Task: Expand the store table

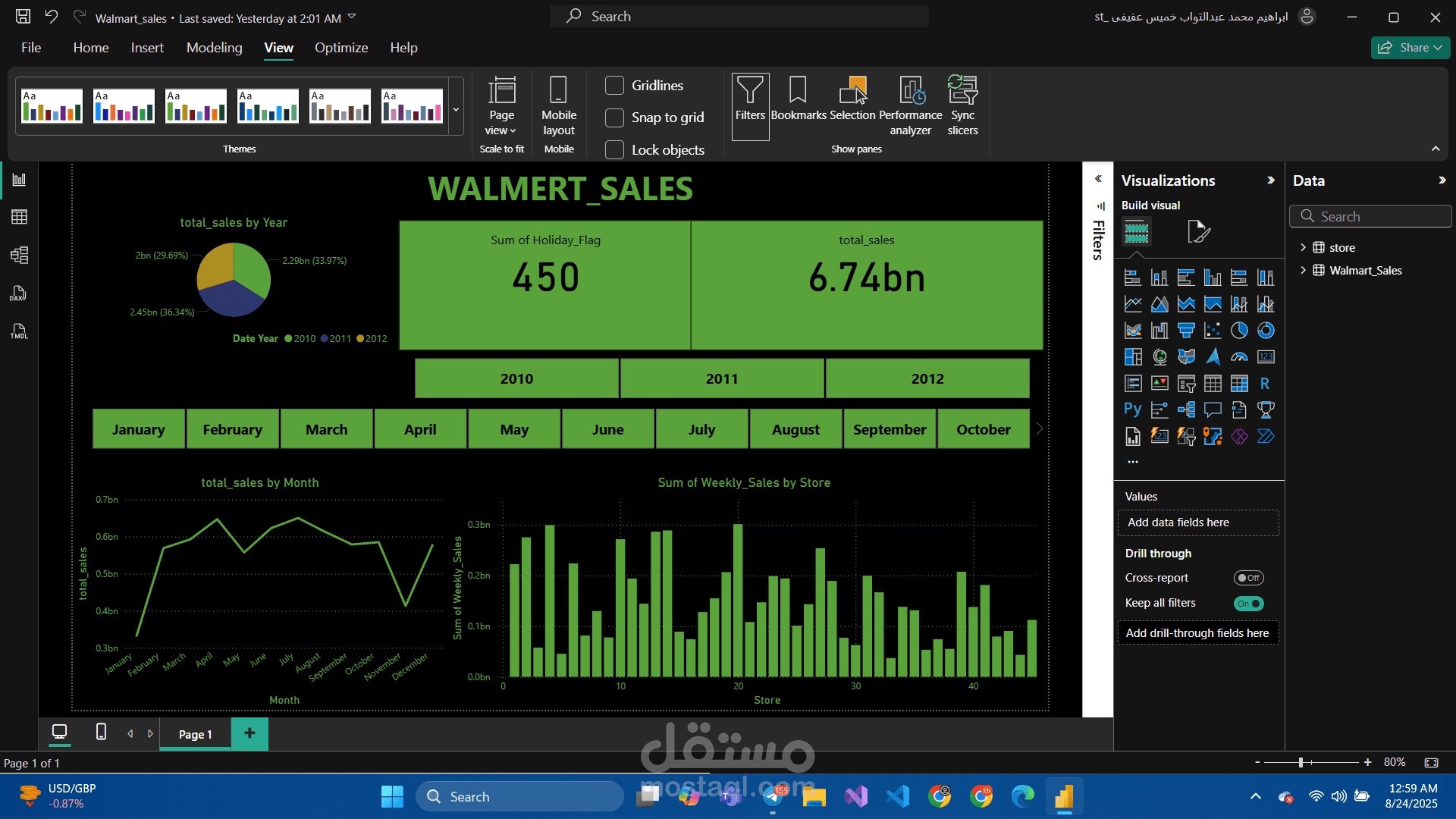Action: click(1303, 248)
